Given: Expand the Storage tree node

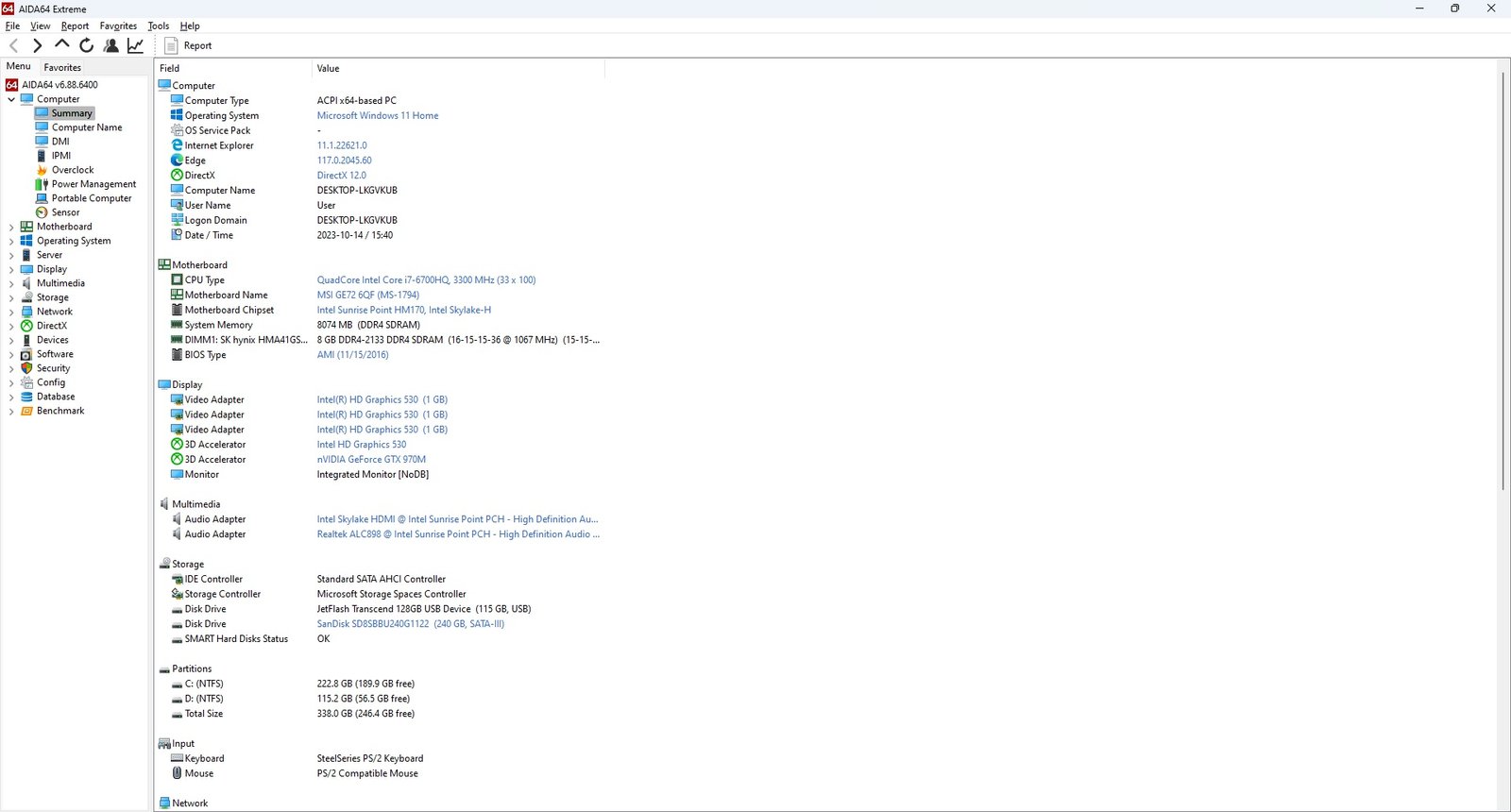Looking at the screenshot, I should (x=11, y=297).
